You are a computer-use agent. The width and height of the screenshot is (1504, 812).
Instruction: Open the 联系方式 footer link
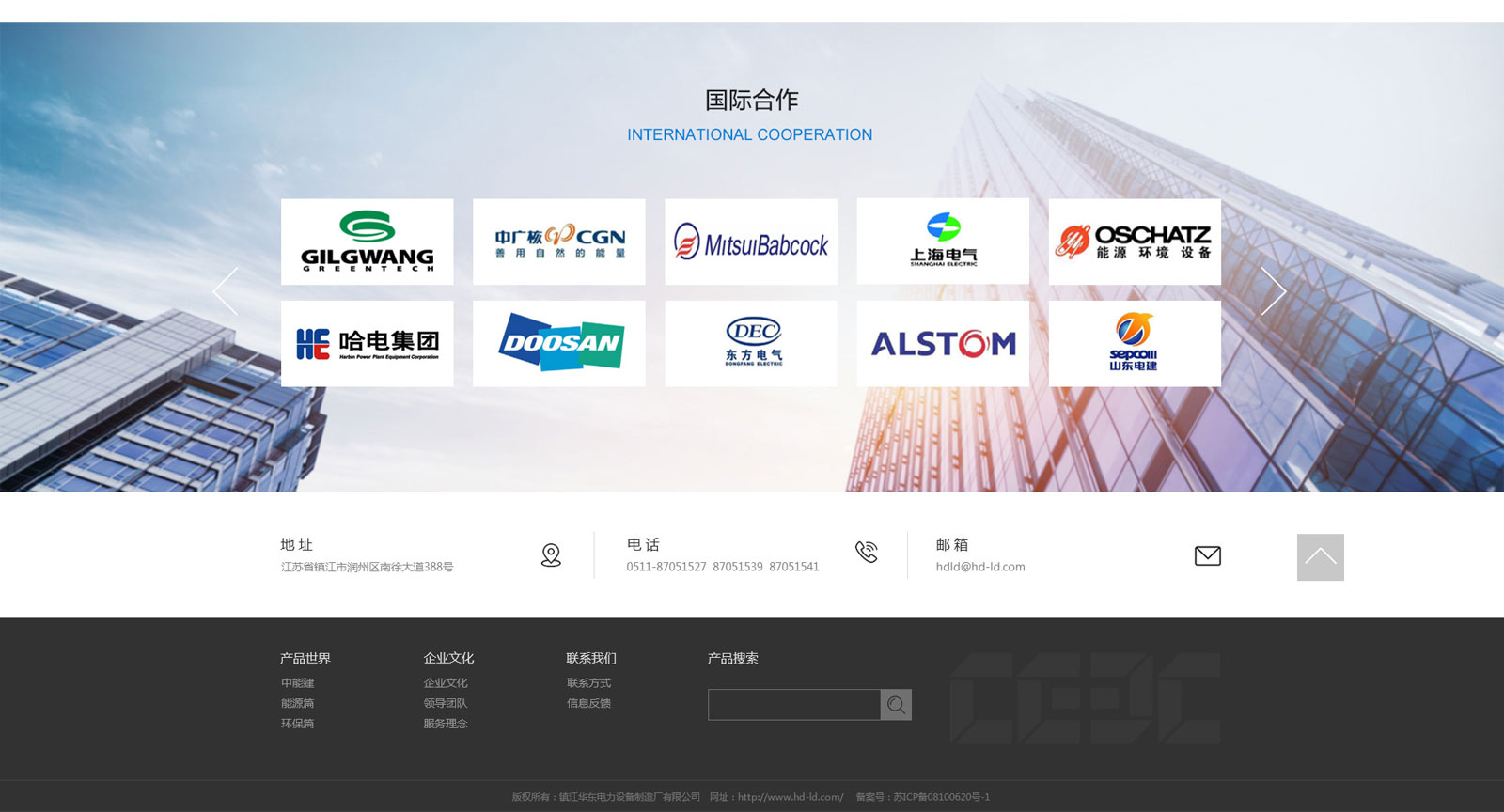pos(588,683)
